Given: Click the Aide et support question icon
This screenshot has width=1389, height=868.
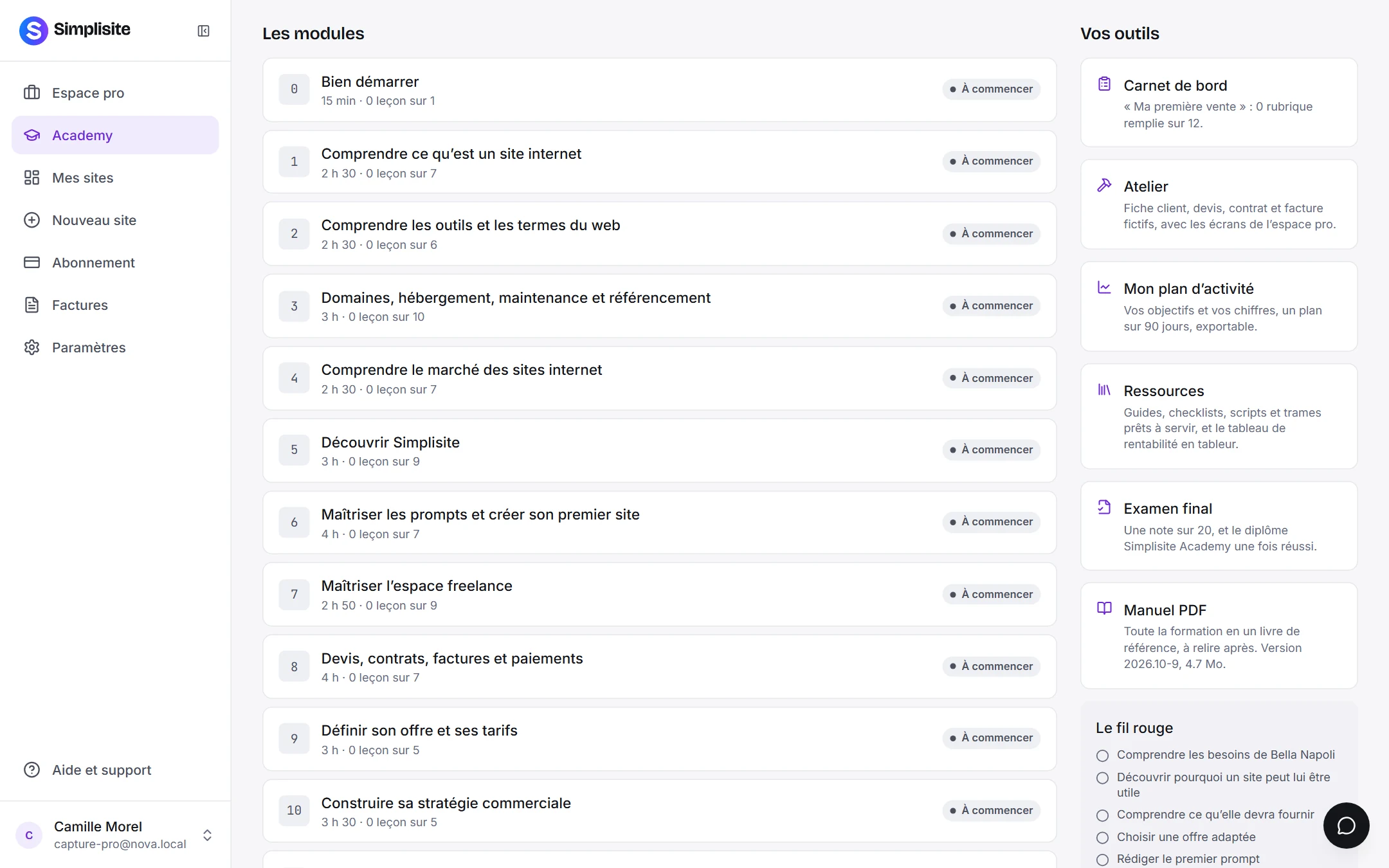Looking at the screenshot, I should click(x=32, y=770).
